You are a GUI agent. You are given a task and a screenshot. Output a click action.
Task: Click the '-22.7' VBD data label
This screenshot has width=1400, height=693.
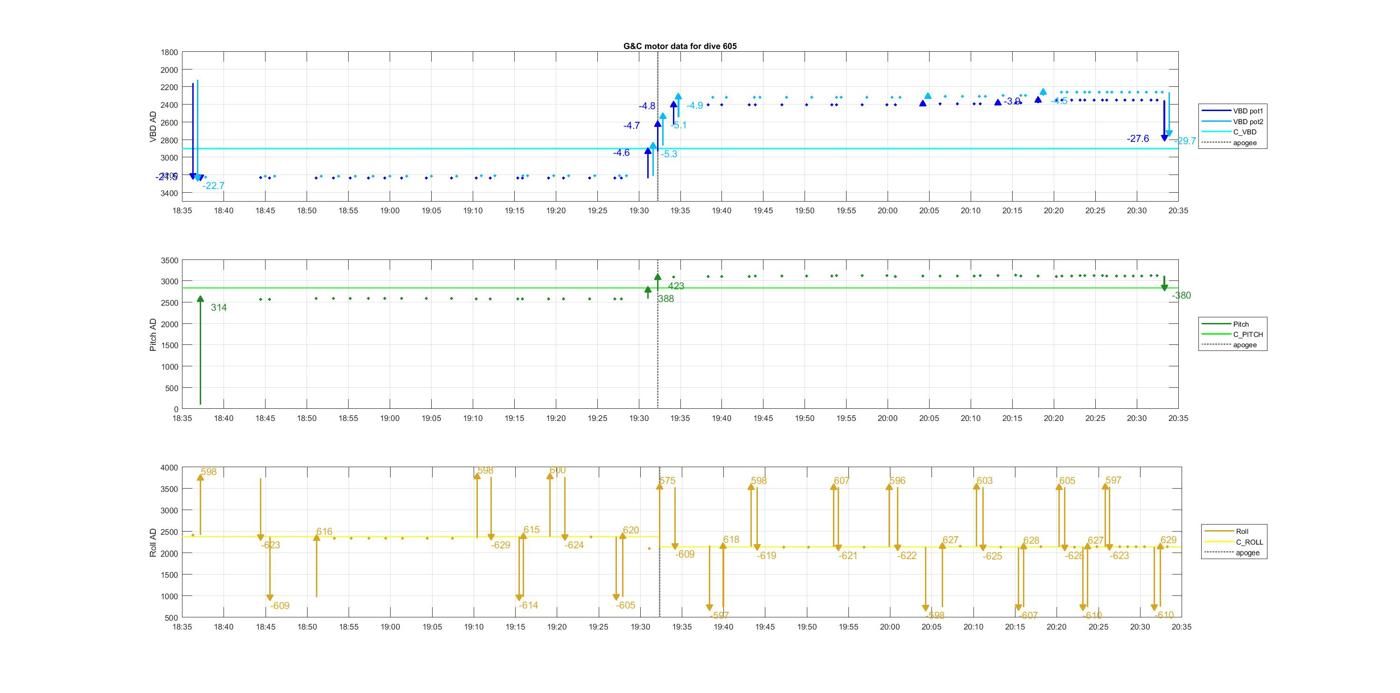tap(213, 186)
